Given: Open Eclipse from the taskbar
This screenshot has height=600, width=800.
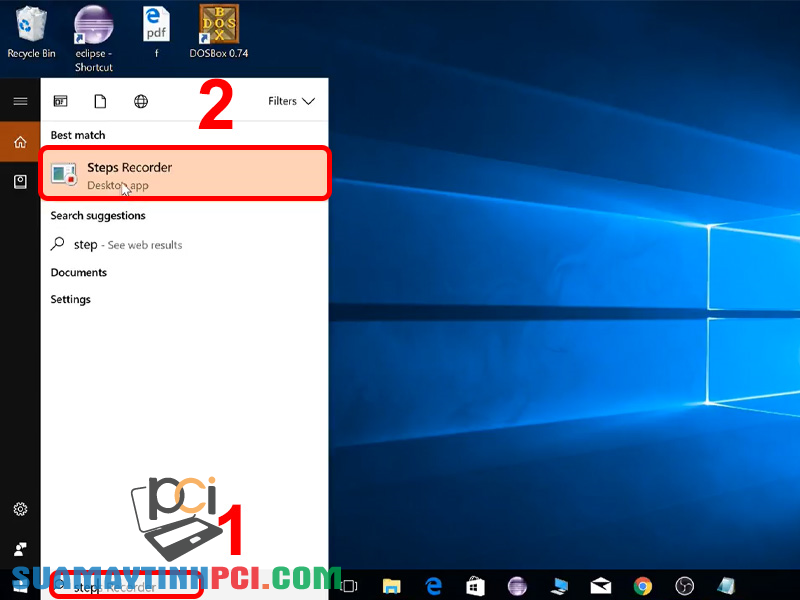Looking at the screenshot, I should coord(517,586).
